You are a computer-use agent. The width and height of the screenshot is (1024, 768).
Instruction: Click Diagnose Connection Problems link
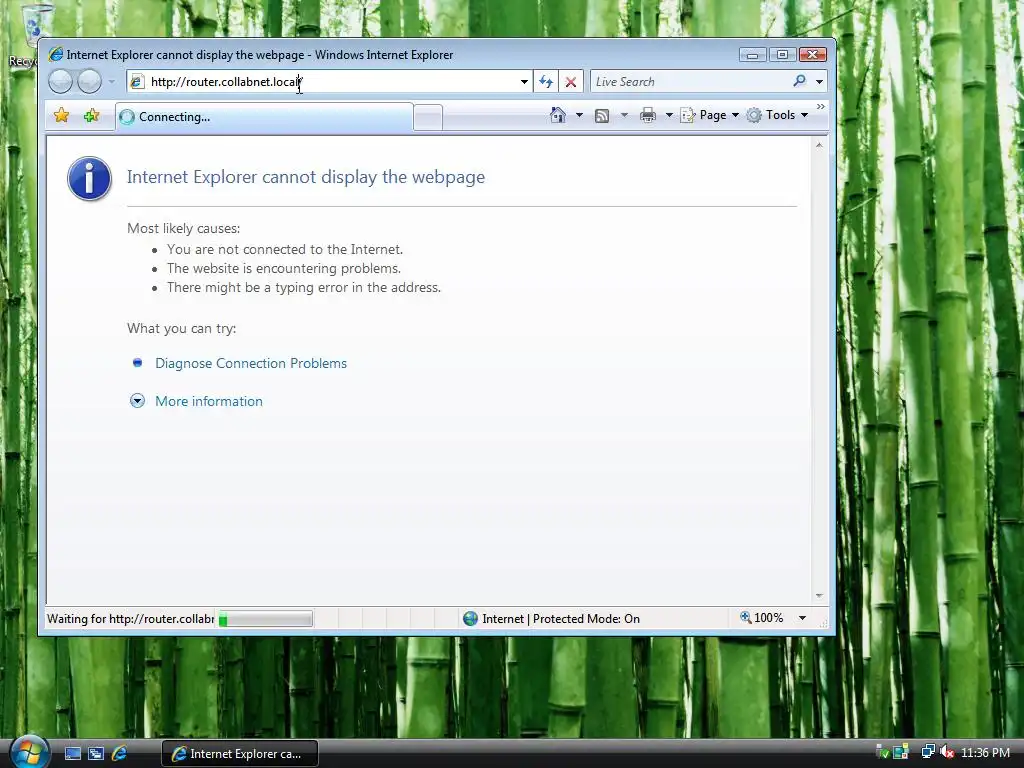point(251,363)
